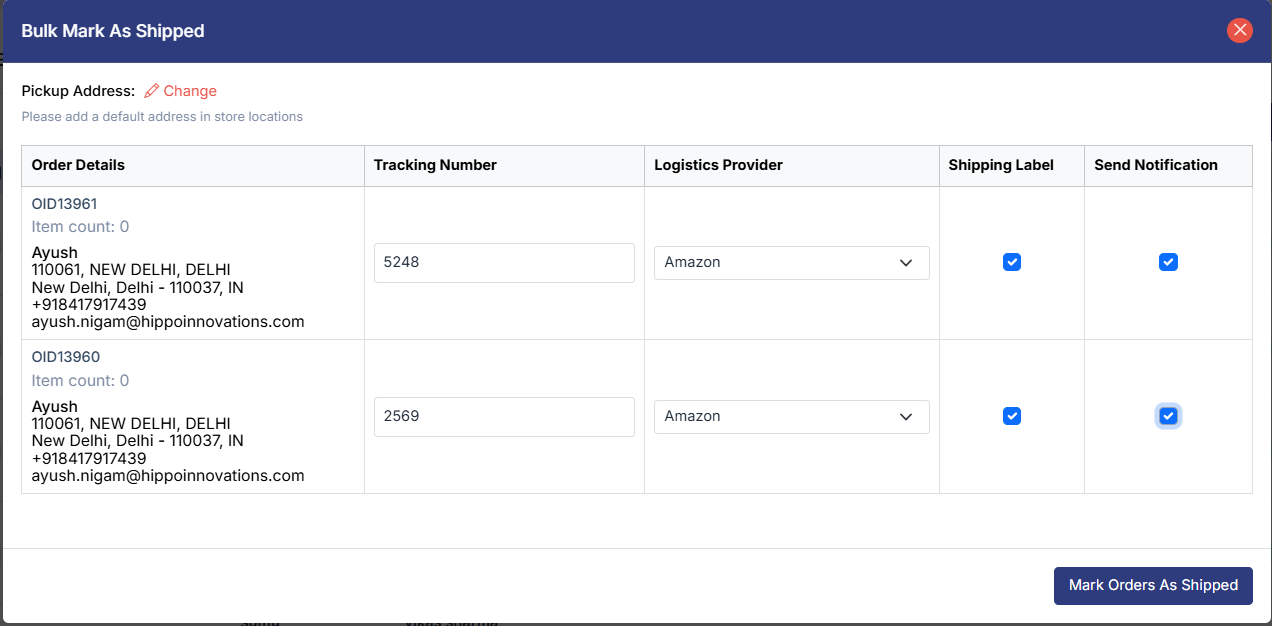Viewport: 1272px width, 626px height.
Task: Toggle Shipping Label checkbox for OID13960
Action: pyautogui.click(x=1012, y=416)
